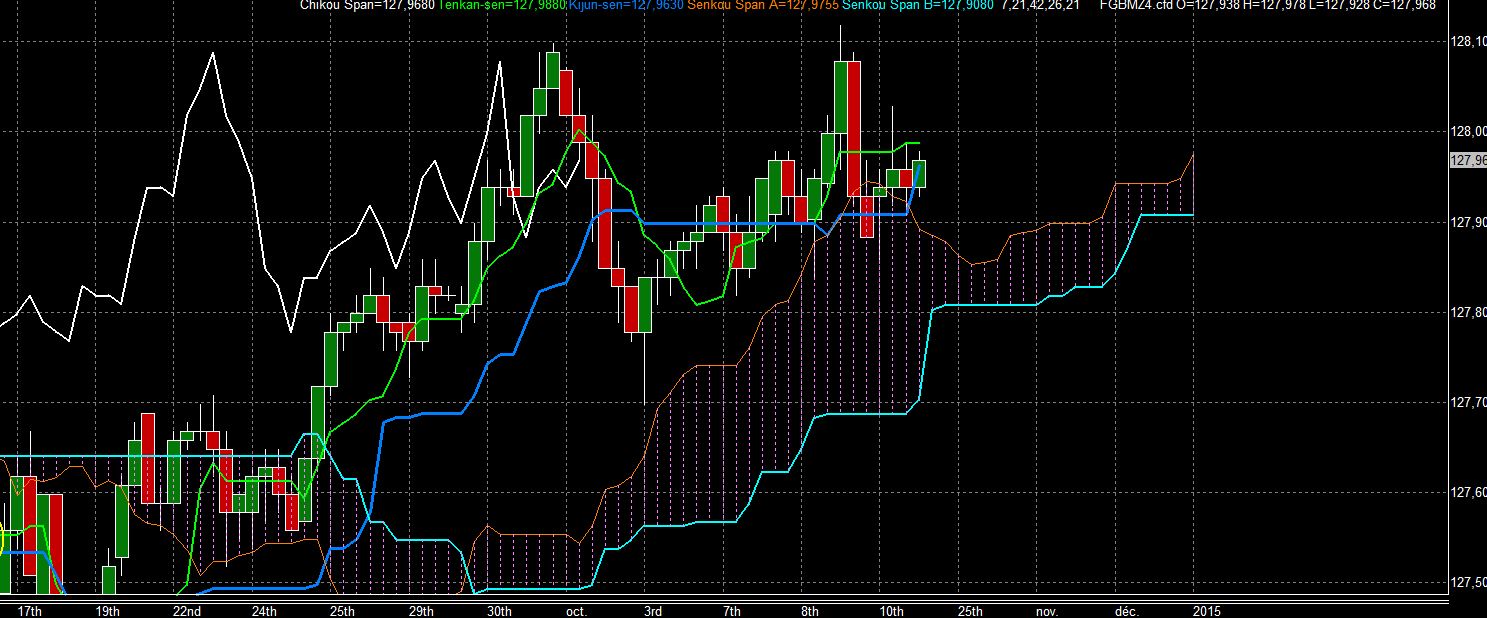Click the 7th date axis label
Image resolution: width=1487 pixels, height=618 pixels.
pos(731,610)
